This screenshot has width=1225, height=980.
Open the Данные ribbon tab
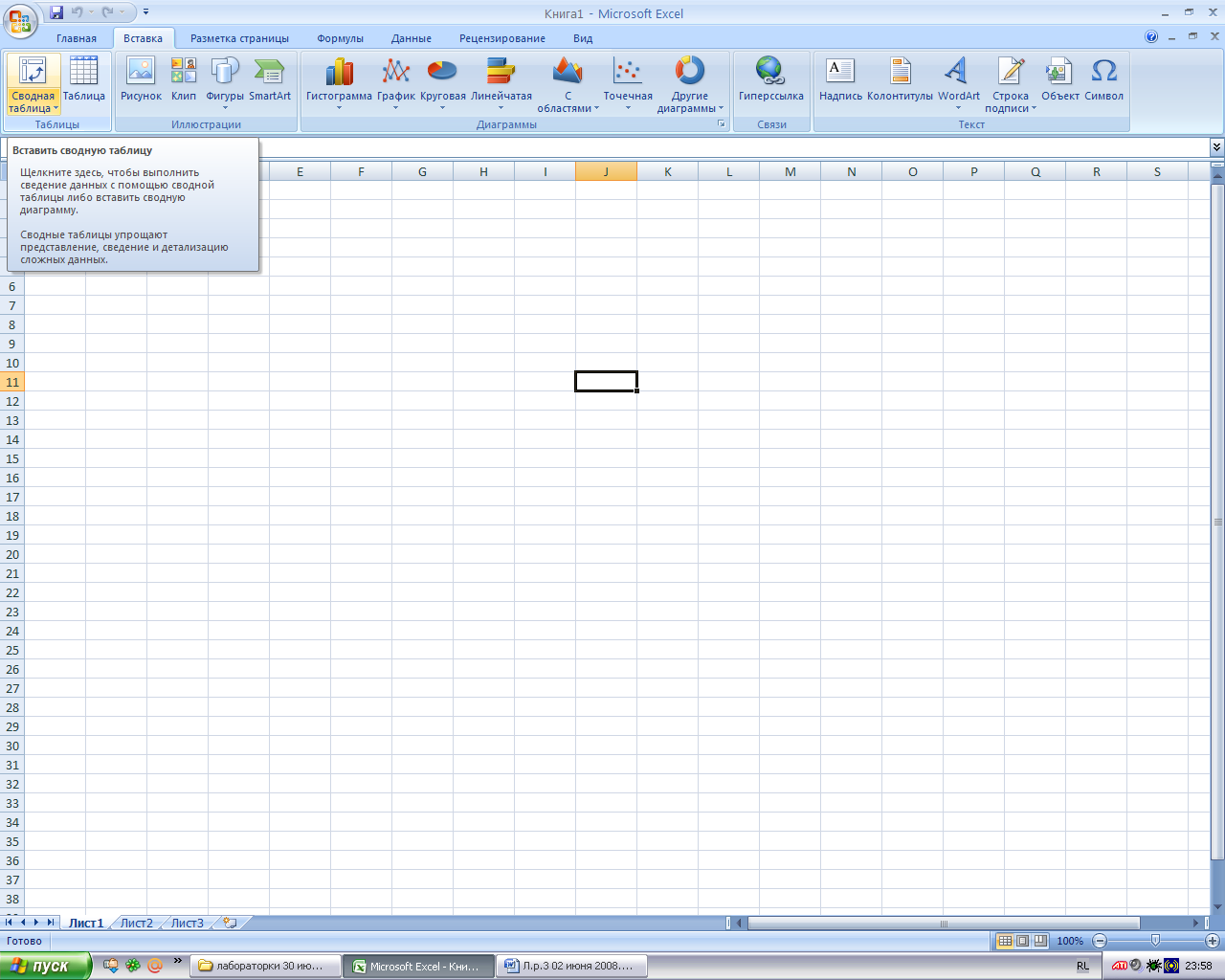[x=412, y=38]
